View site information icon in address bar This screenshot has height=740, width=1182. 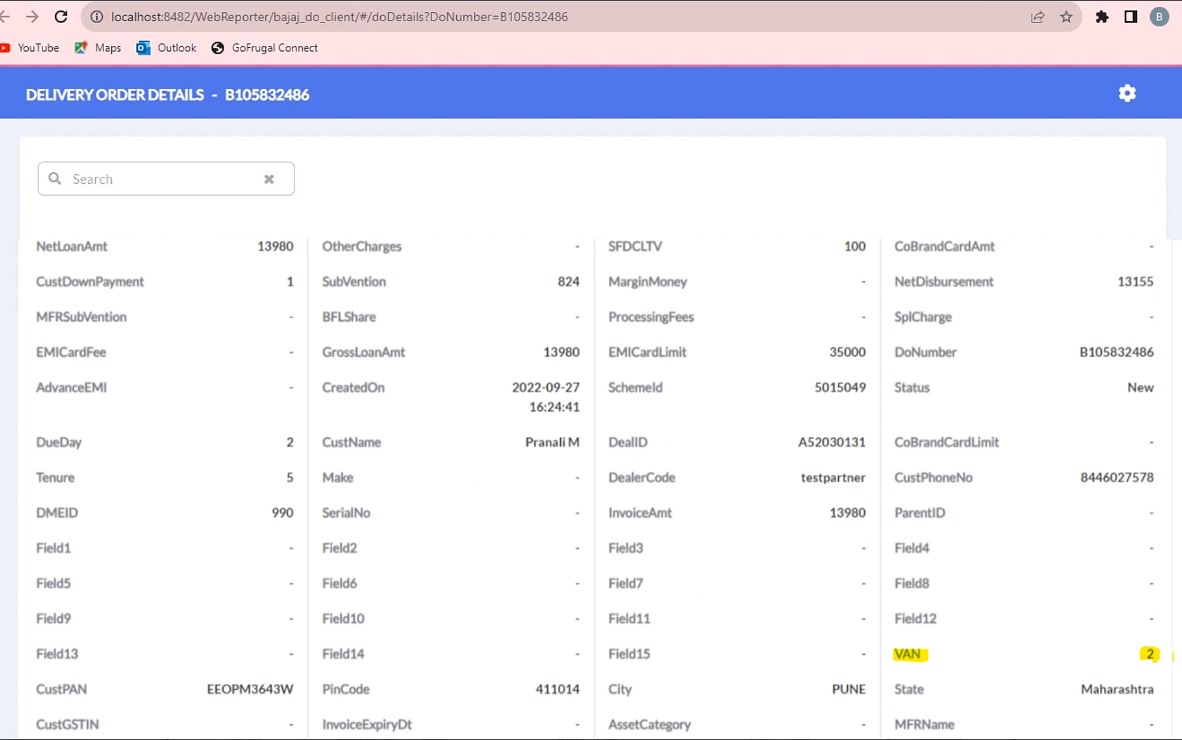[x=96, y=17]
